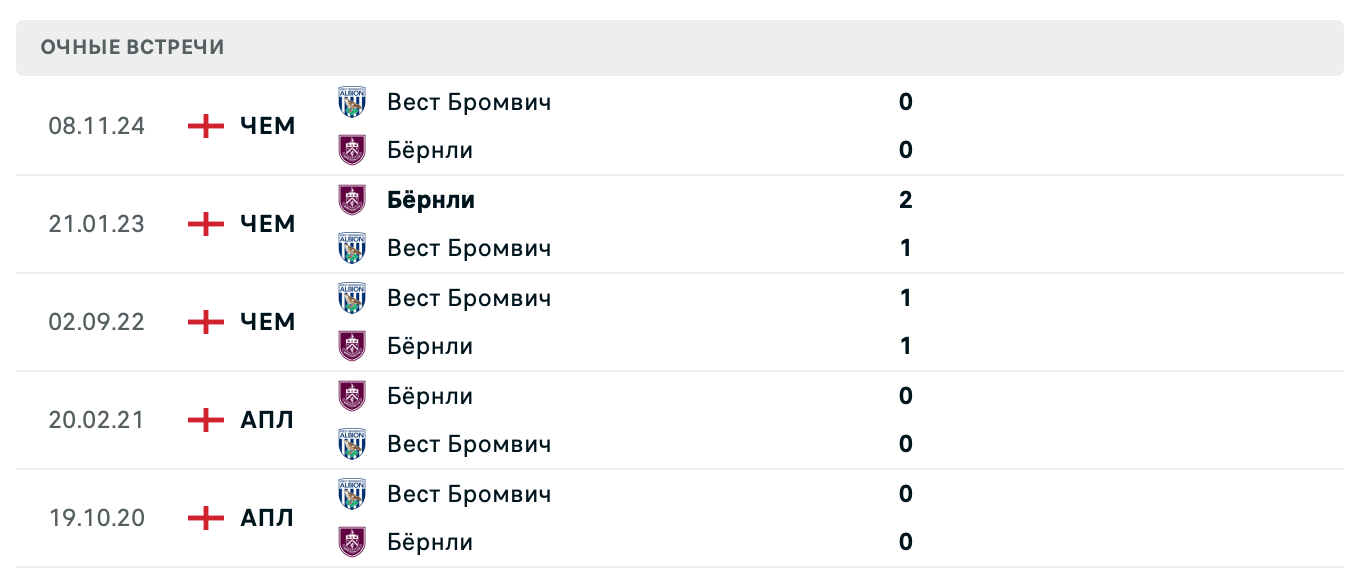This screenshot has width=1360, height=584.
Task: Click Burnley crest in 20.02.21 match
Action: coord(352,396)
